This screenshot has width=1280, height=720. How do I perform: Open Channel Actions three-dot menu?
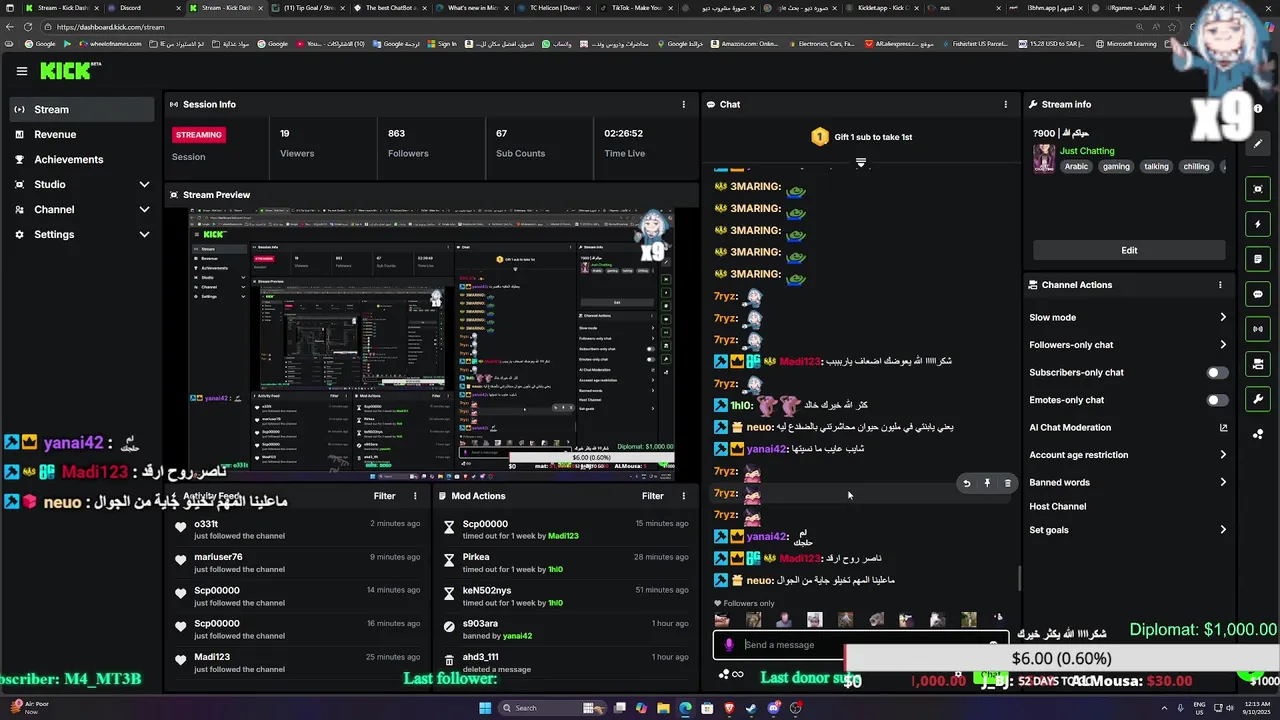point(1220,285)
